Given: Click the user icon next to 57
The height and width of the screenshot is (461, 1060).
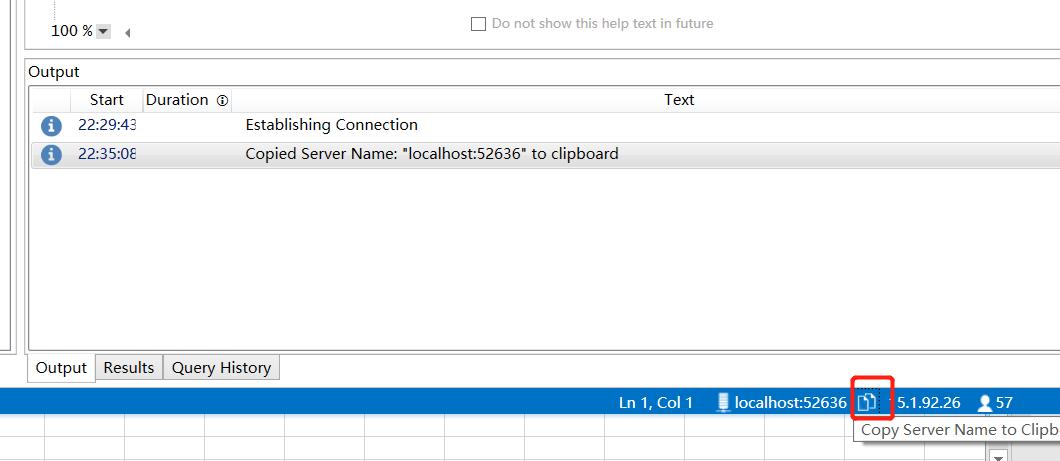Looking at the screenshot, I should 984,403.
